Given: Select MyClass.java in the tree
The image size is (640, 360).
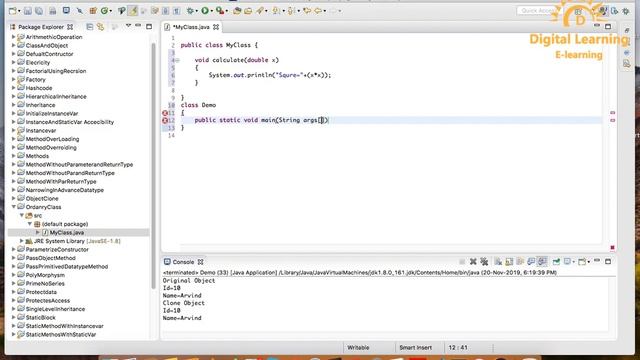Looking at the screenshot, I should pyautogui.click(x=67, y=233).
